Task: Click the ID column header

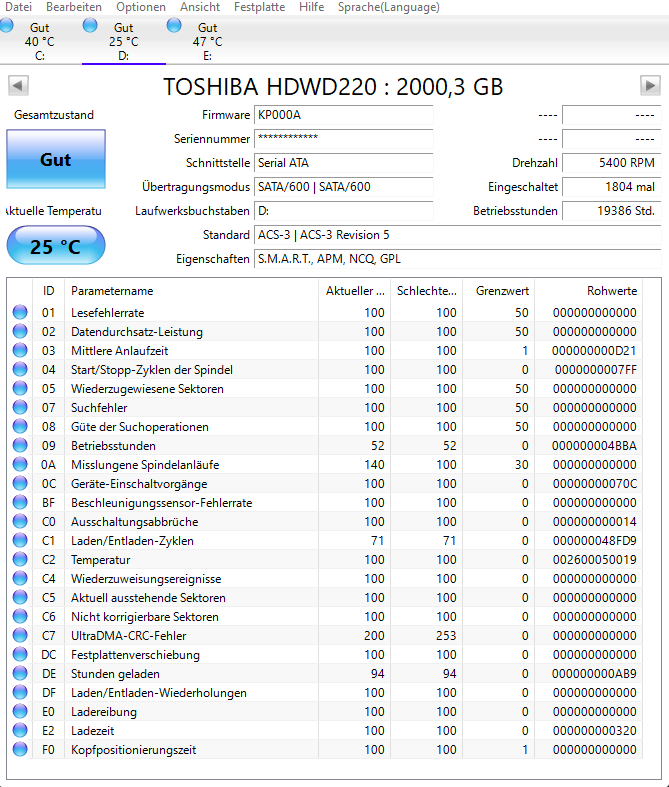Action: [x=49, y=291]
